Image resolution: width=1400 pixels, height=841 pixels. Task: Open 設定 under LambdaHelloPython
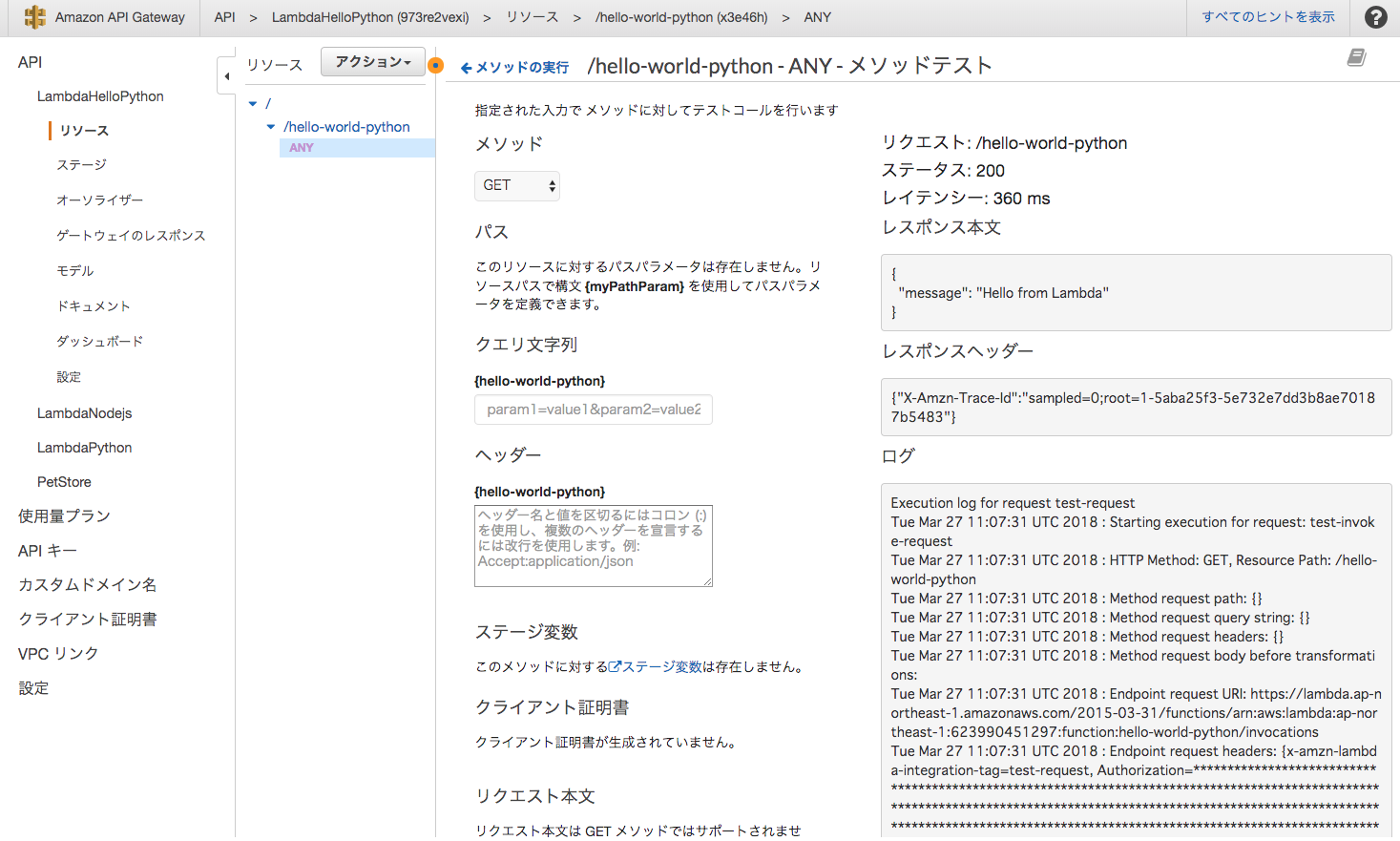tap(69, 377)
